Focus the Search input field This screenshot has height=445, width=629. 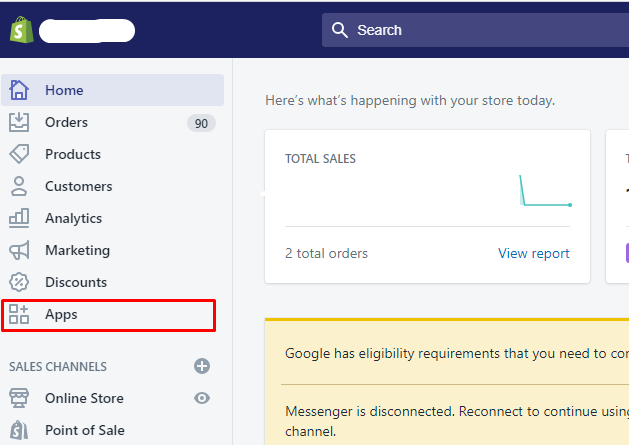tap(475, 30)
